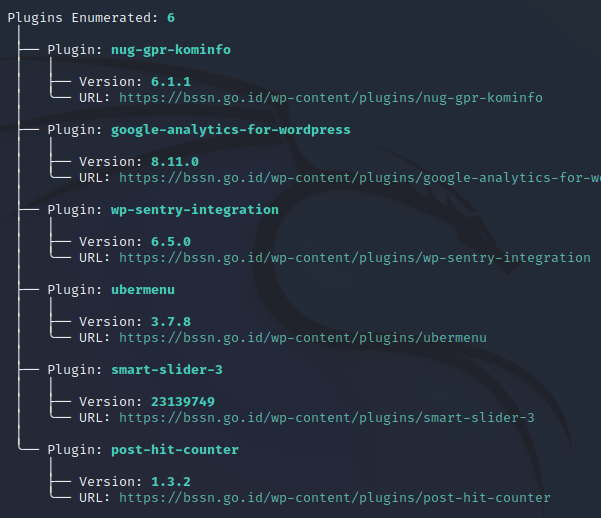Open the smart-slider-3 plugin URL
Viewport: 601px width, 518px height.
click(327, 418)
